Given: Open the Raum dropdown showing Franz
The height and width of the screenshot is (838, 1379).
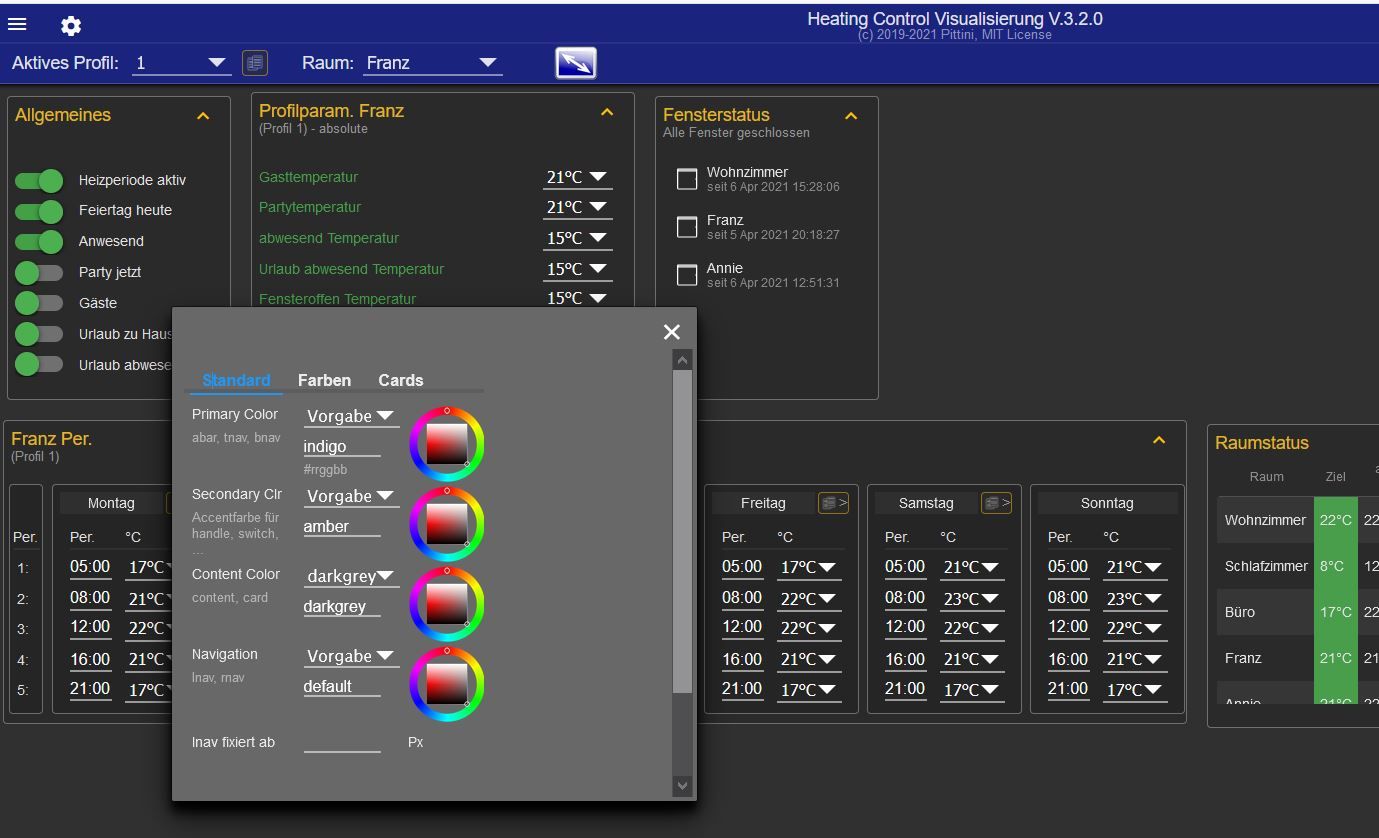Looking at the screenshot, I should click(432, 63).
